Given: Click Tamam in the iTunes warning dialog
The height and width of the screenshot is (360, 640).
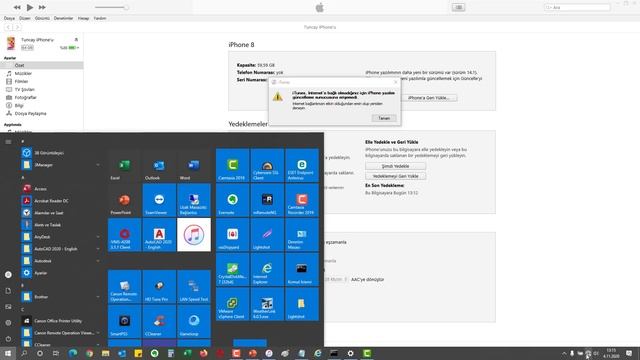Looking at the screenshot, I should [x=384, y=118].
